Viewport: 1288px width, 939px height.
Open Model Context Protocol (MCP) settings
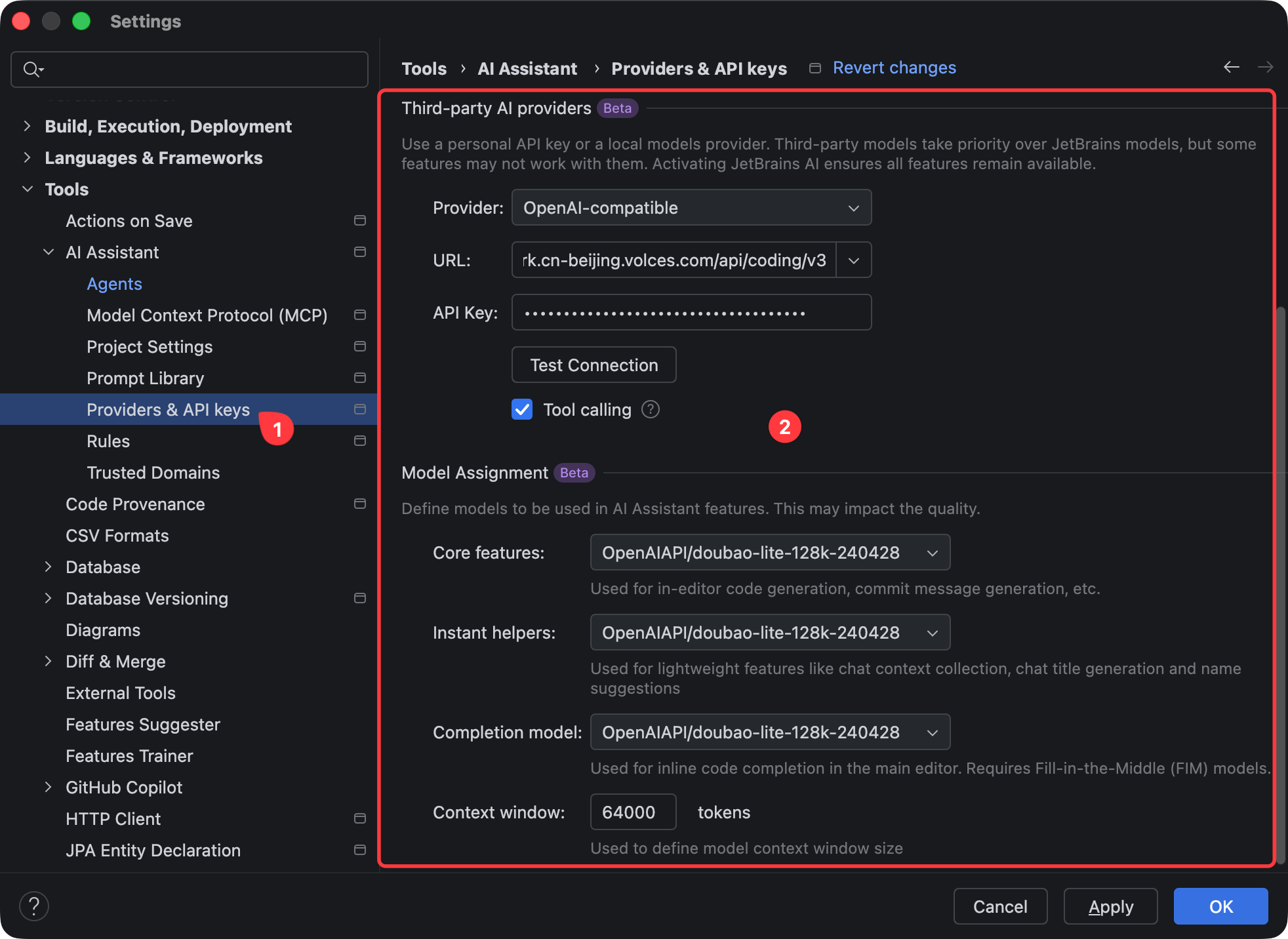(207, 315)
